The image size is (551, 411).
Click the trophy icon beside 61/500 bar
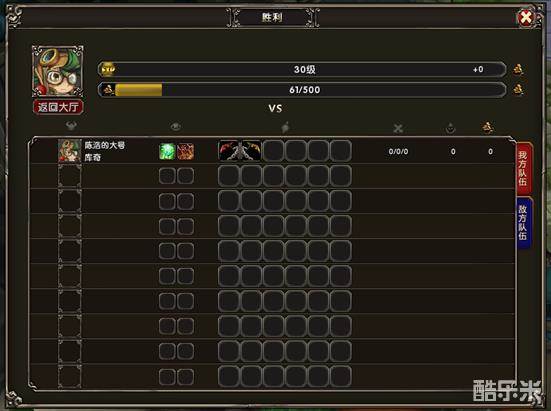[518, 89]
